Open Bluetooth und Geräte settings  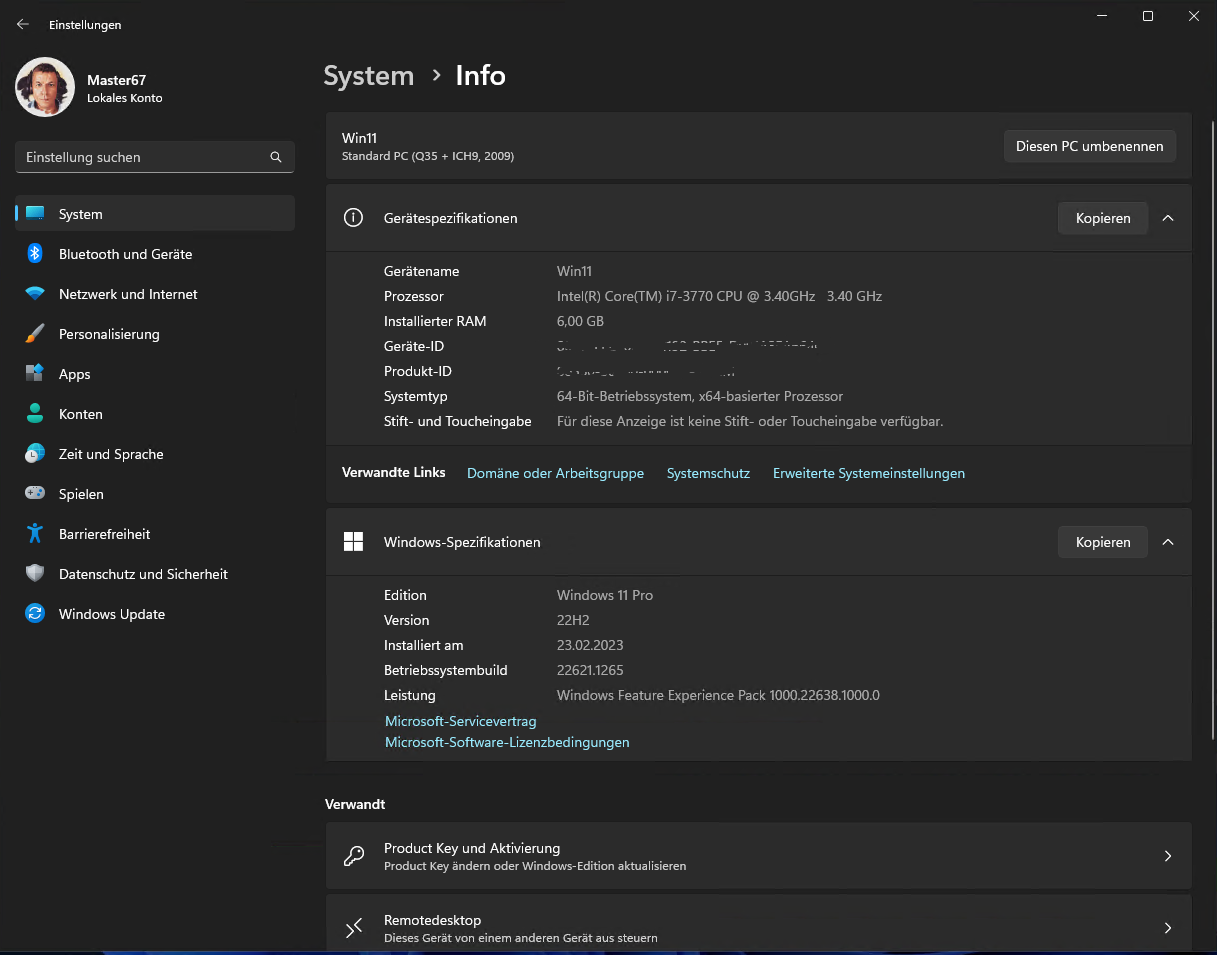(x=155, y=254)
